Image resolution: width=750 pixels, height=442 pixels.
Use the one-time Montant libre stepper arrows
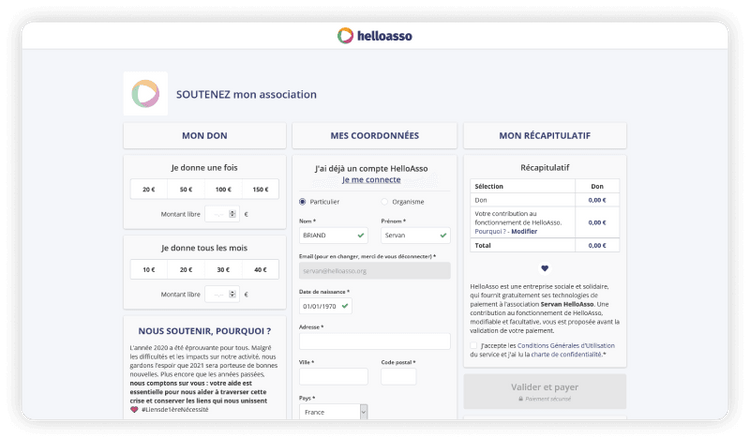[232, 214]
